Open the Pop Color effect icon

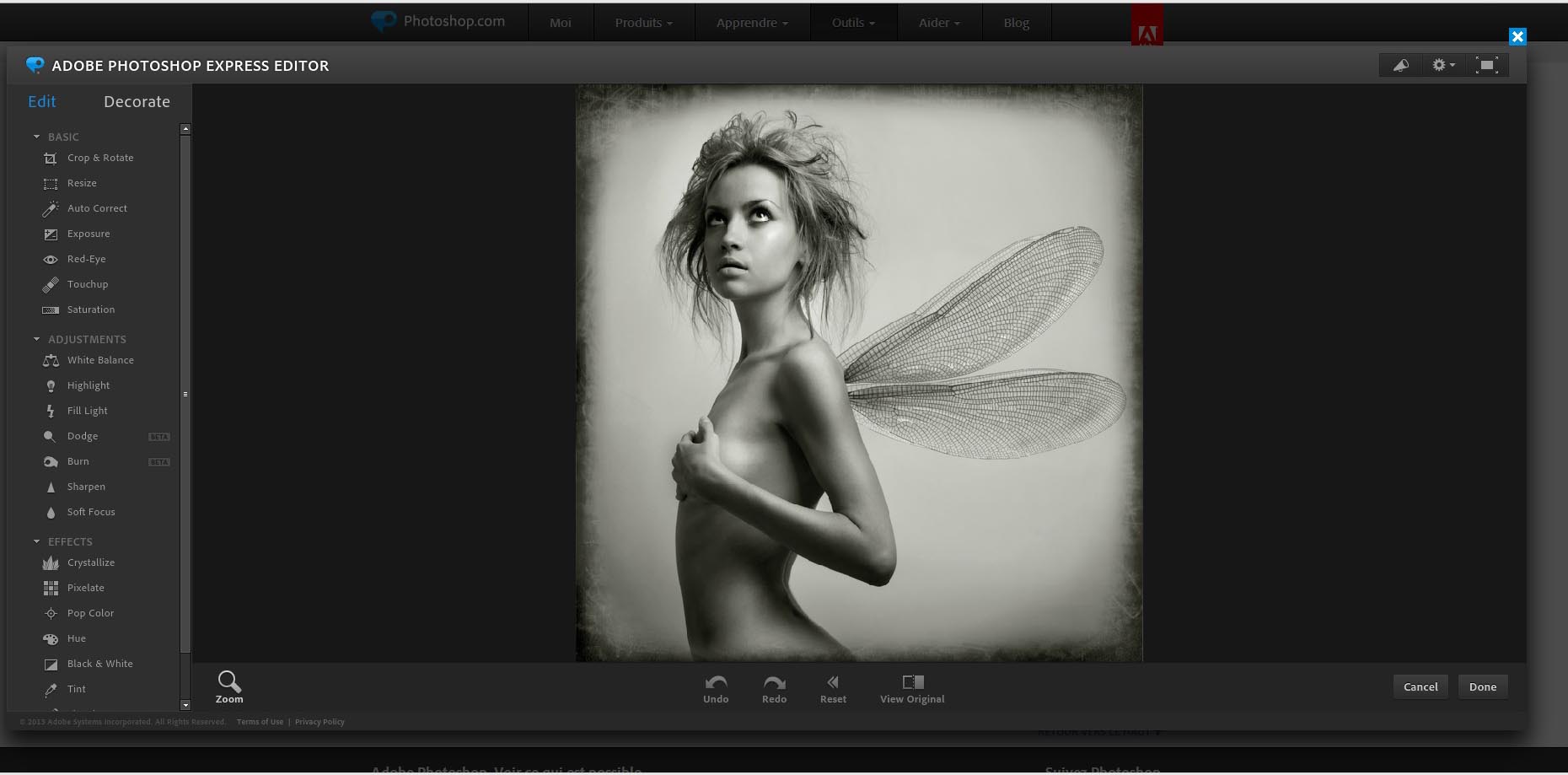point(51,614)
